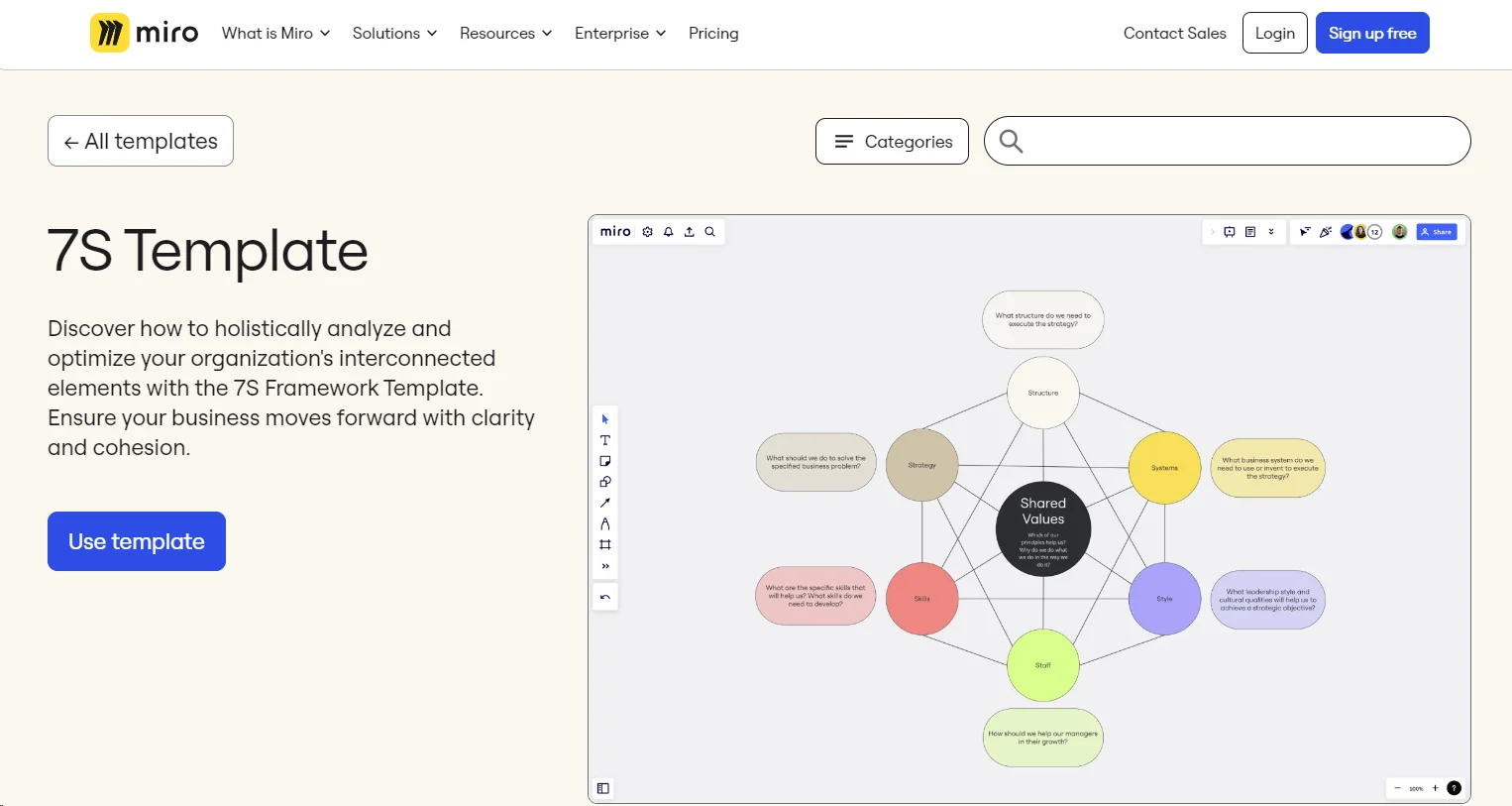Open board notifications bell
The height and width of the screenshot is (806, 1512).
point(668,231)
